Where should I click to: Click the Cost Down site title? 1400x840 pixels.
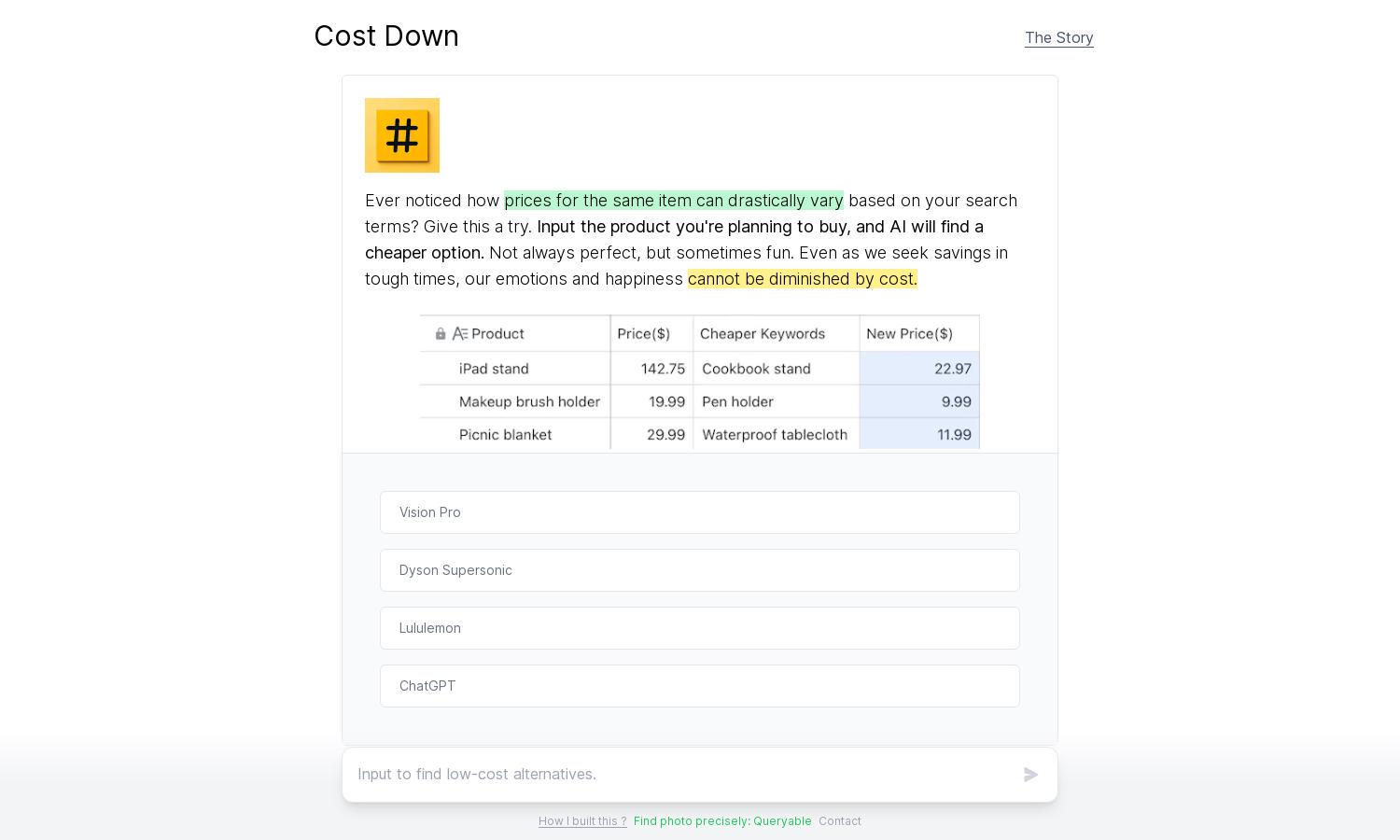[386, 35]
